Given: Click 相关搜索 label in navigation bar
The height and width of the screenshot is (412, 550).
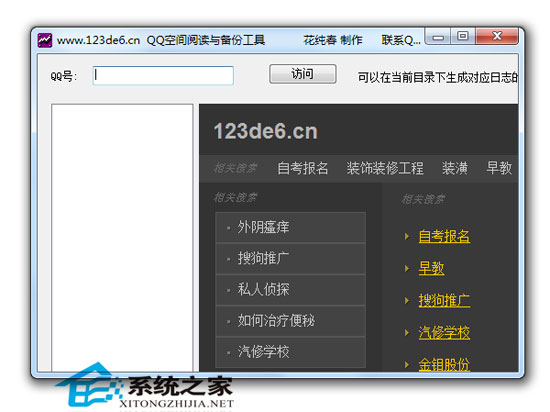Looking at the screenshot, I should [x=235, y=168].
